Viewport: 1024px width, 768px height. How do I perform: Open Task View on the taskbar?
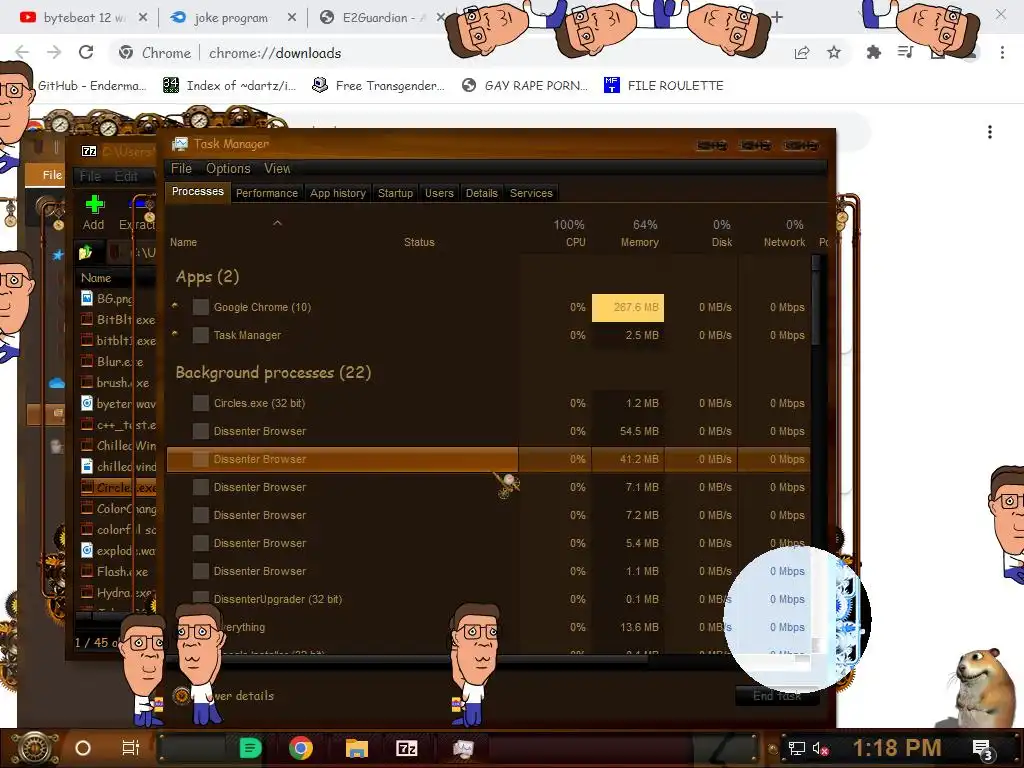[x=131, y=748]
